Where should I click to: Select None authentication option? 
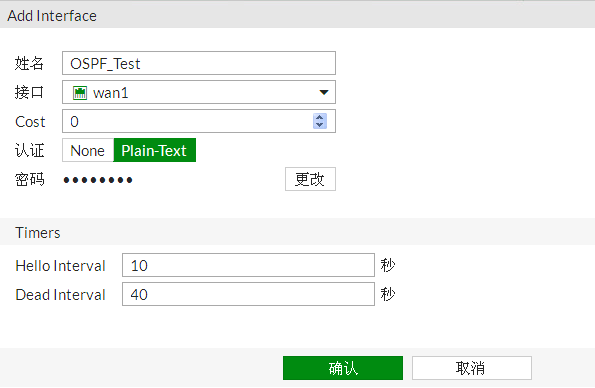[x=88, y=150]
